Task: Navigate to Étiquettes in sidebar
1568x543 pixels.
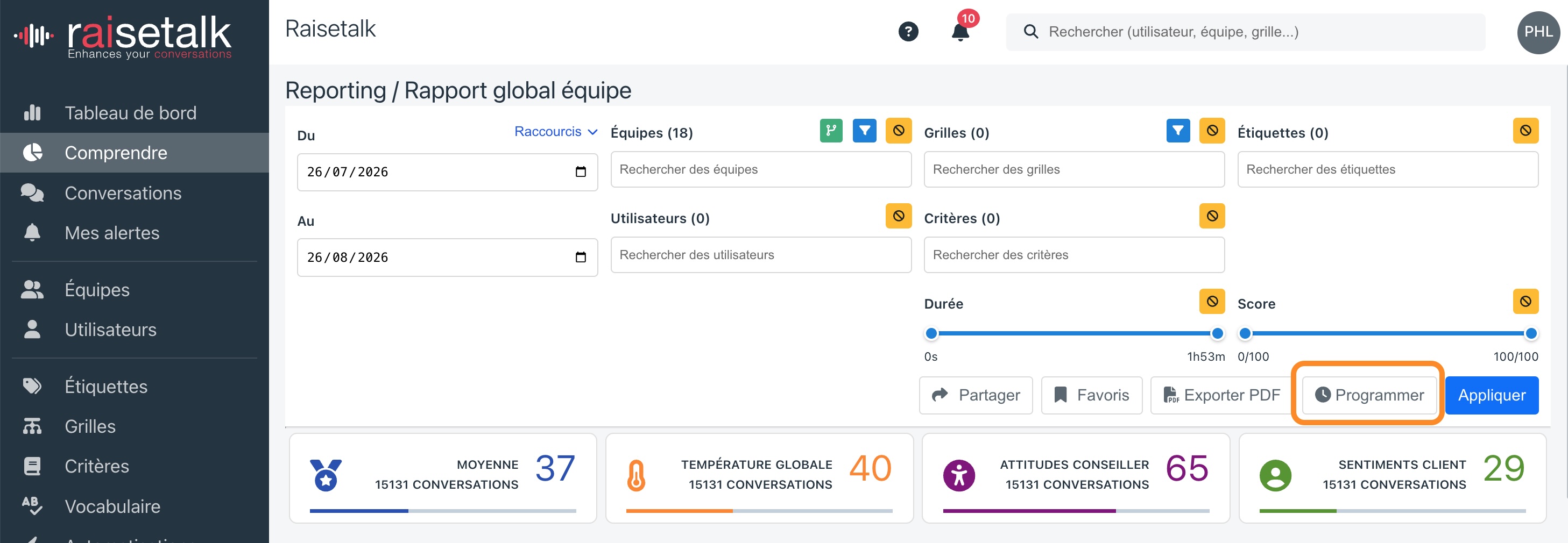Action: 135,387
